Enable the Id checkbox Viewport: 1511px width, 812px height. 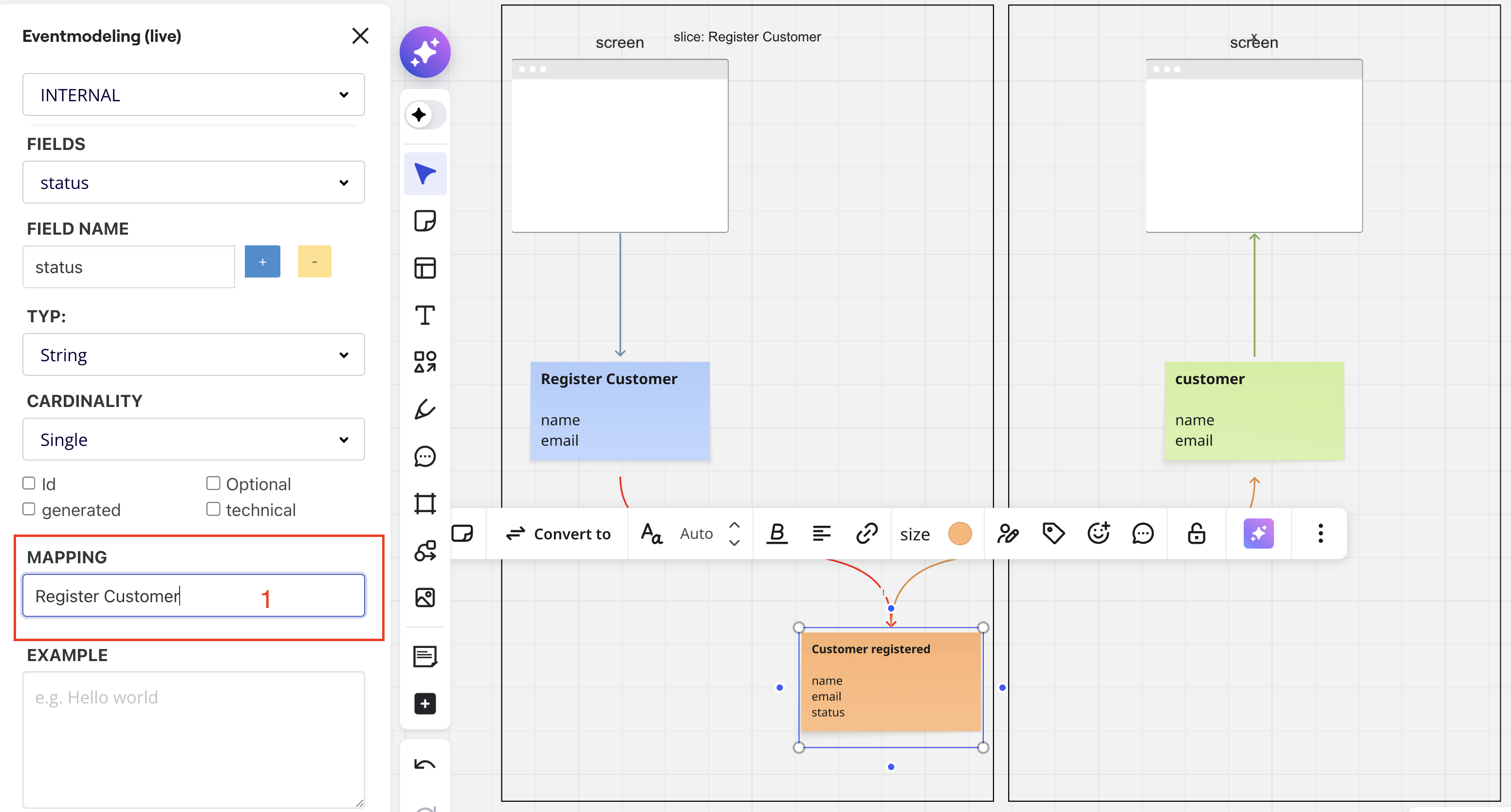[29, 483]
